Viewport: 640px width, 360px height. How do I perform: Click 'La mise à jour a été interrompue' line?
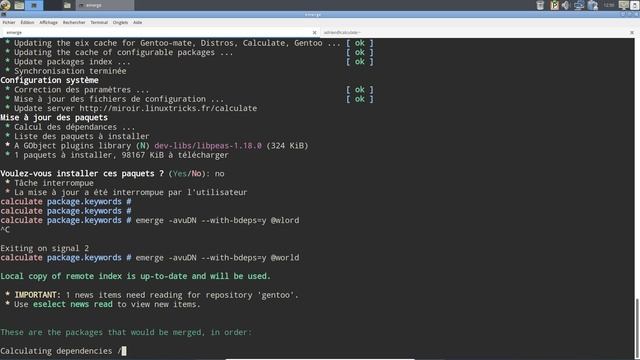[x=131, y=193]
